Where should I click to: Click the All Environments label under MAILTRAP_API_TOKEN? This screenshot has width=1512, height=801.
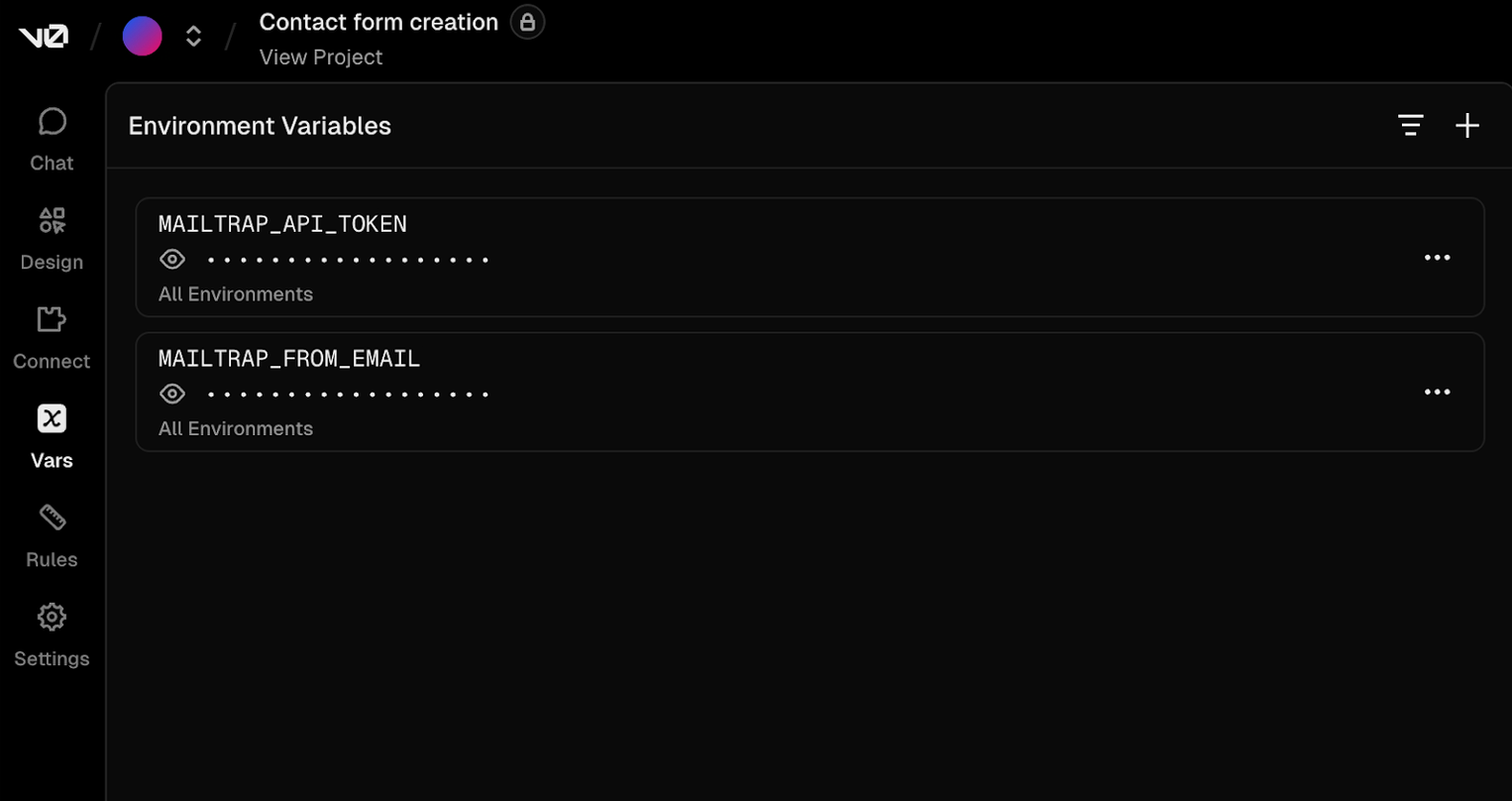(x=235, y=293)
